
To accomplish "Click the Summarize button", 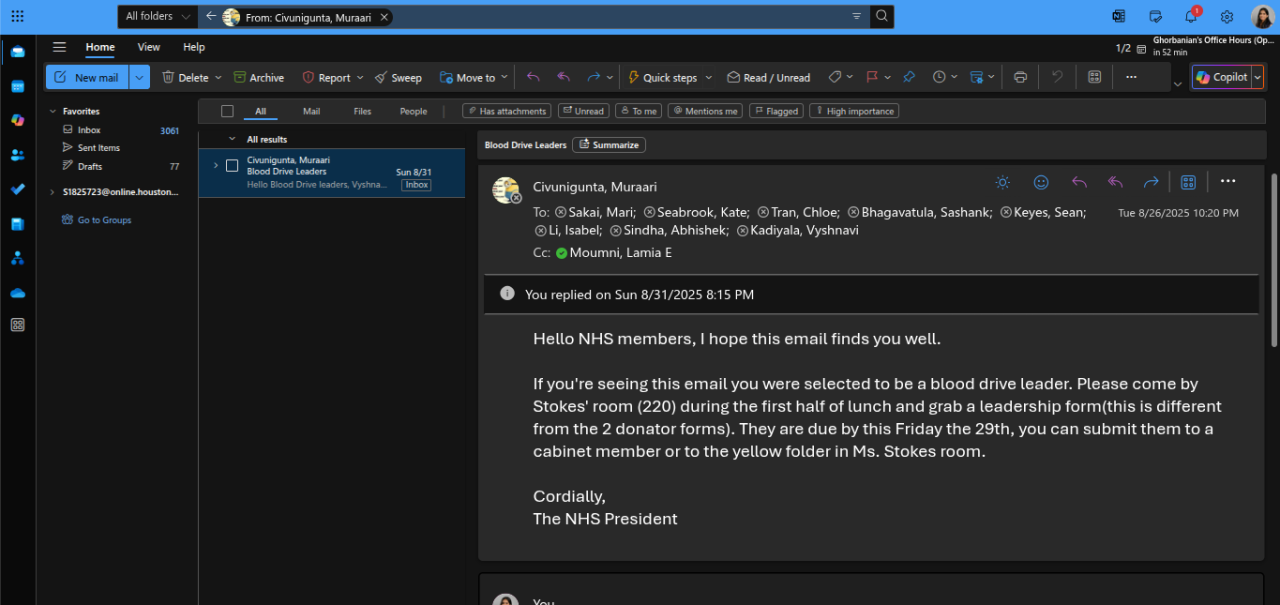I will (609, 145).
